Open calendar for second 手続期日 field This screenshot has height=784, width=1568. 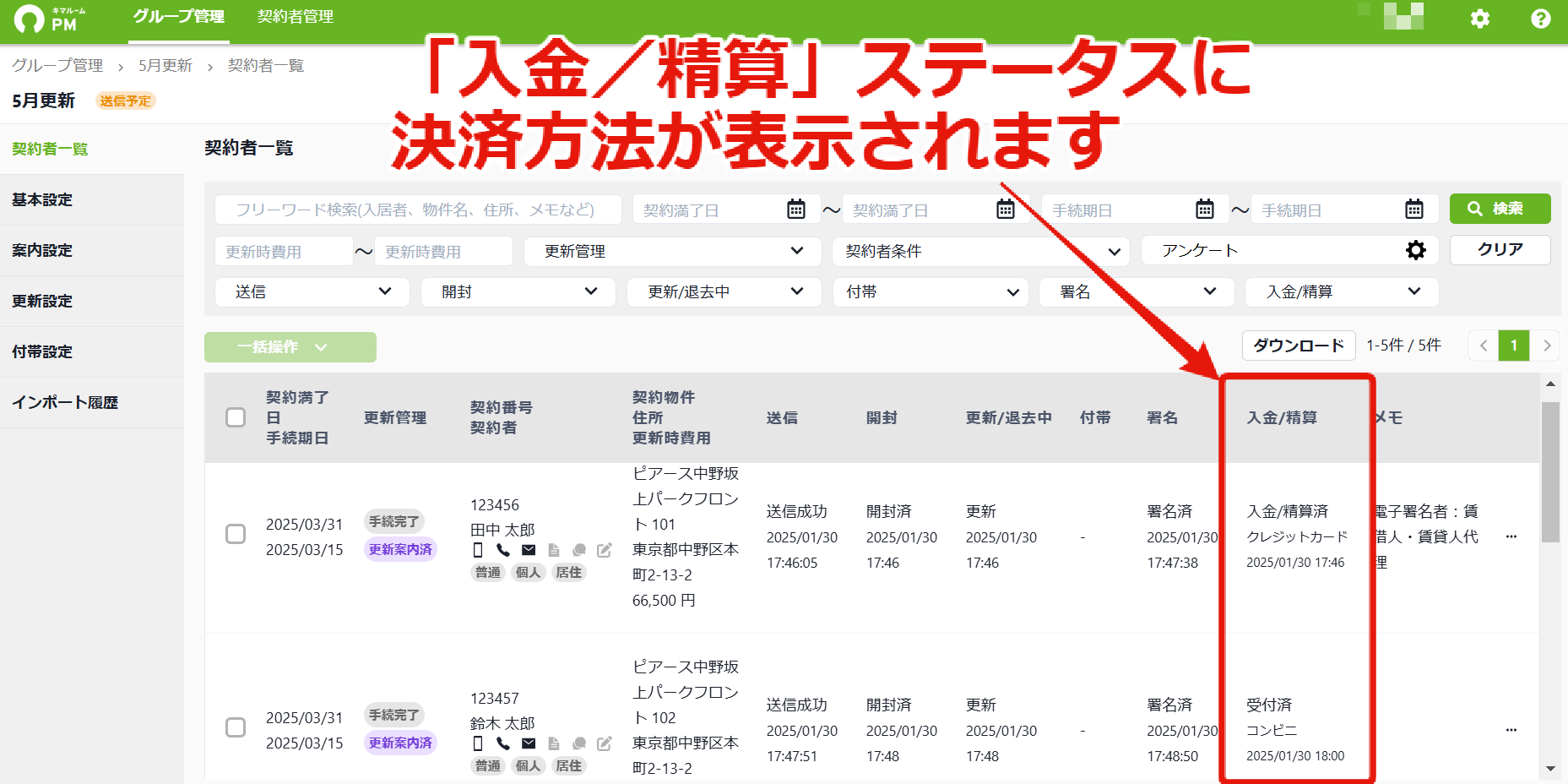tap(1413, 209)
